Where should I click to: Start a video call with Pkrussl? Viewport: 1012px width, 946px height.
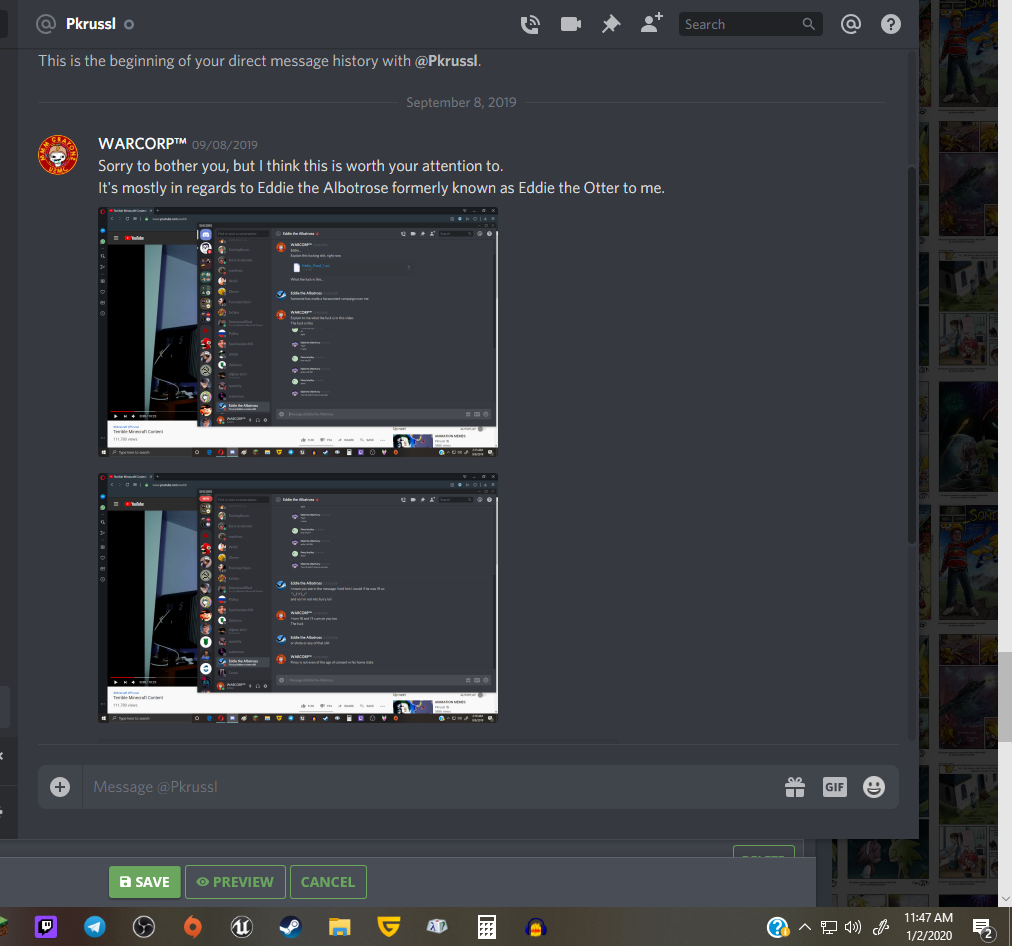(x=571, y=25)
